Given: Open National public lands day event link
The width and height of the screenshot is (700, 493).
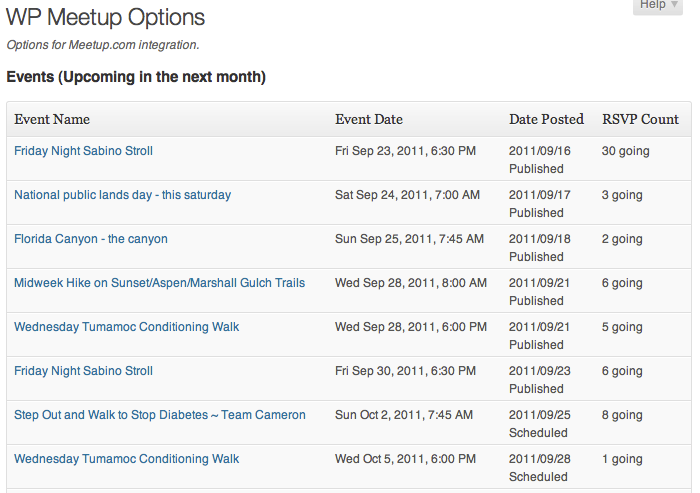Looking at the screenshot, I should 123,195.
